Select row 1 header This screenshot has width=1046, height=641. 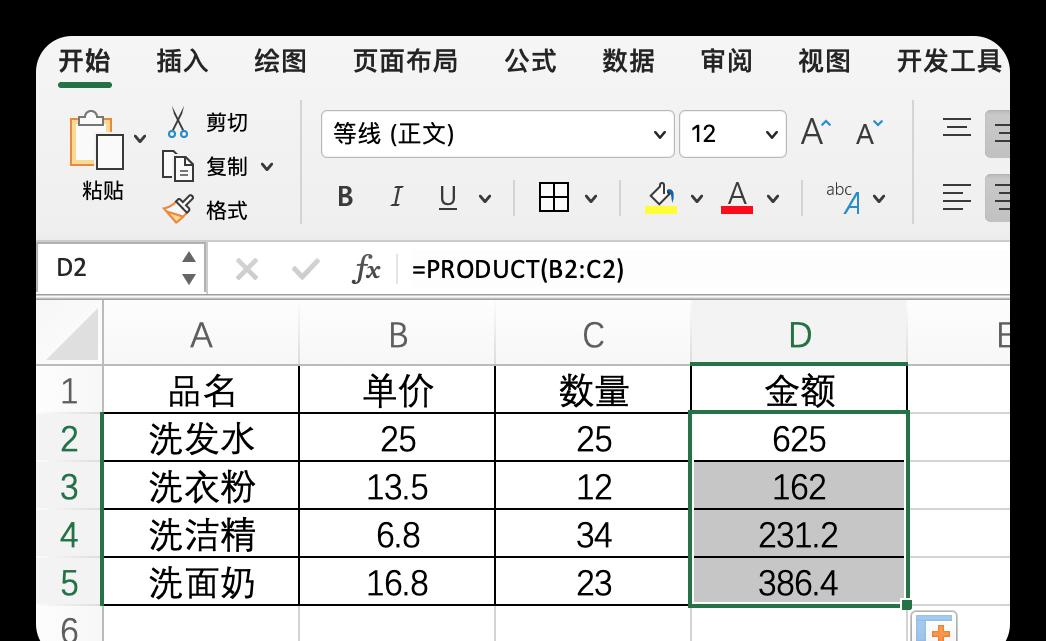(69, 390)
